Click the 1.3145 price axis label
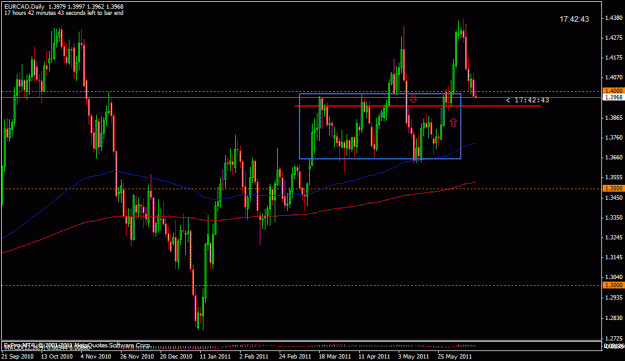 click(x=614, y=257)
